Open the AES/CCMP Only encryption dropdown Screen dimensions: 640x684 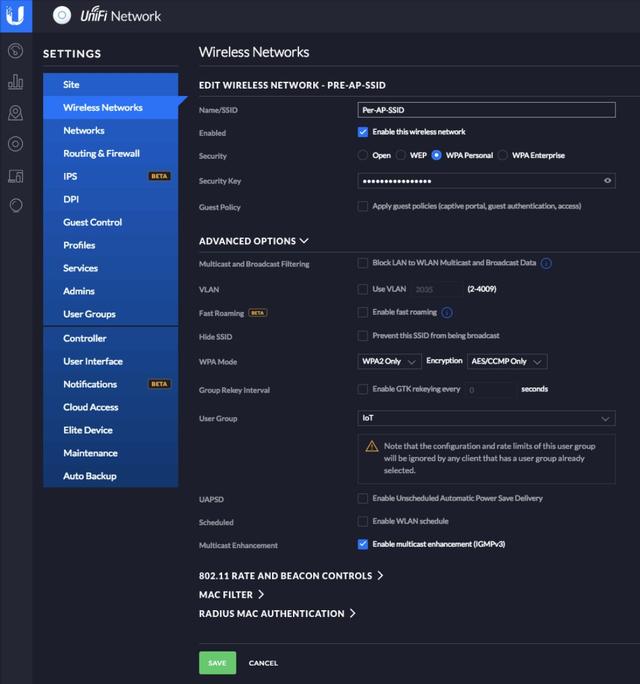(x=507, y=361)
